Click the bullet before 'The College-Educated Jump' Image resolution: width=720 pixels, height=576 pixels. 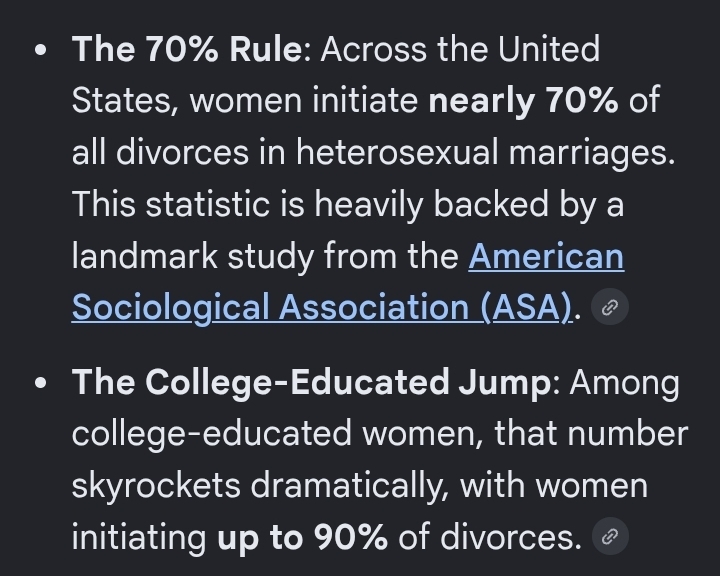pos(40,383)
